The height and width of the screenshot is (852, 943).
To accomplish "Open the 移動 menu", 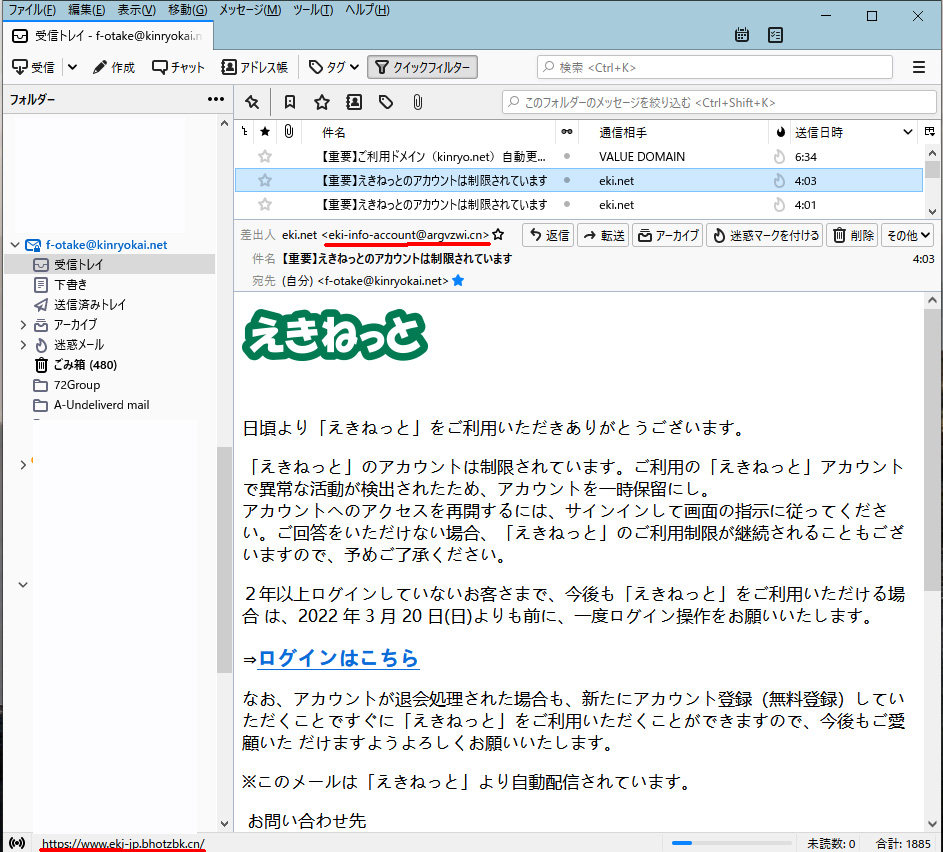I will [x=187, y=10].
